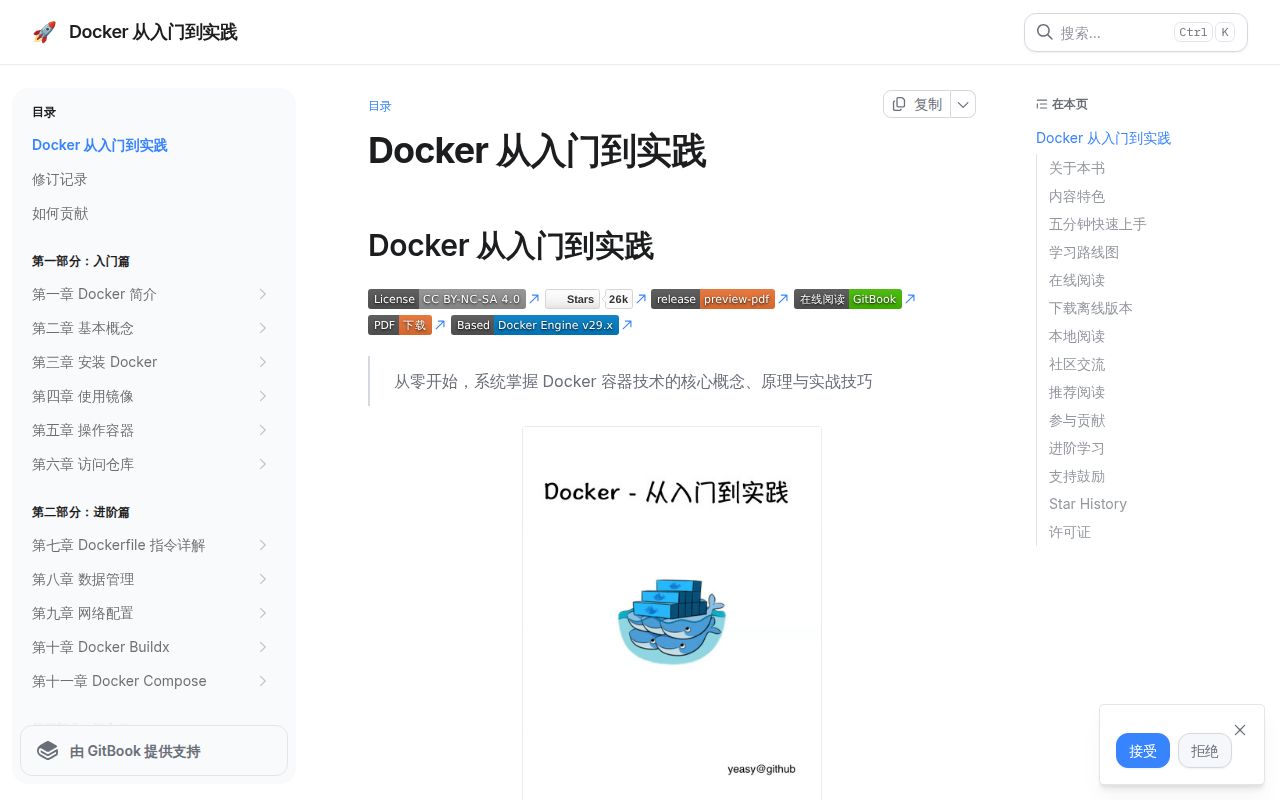Jump to 进阶学习 section
1280x800 pixels.
tap(1077, 448)
